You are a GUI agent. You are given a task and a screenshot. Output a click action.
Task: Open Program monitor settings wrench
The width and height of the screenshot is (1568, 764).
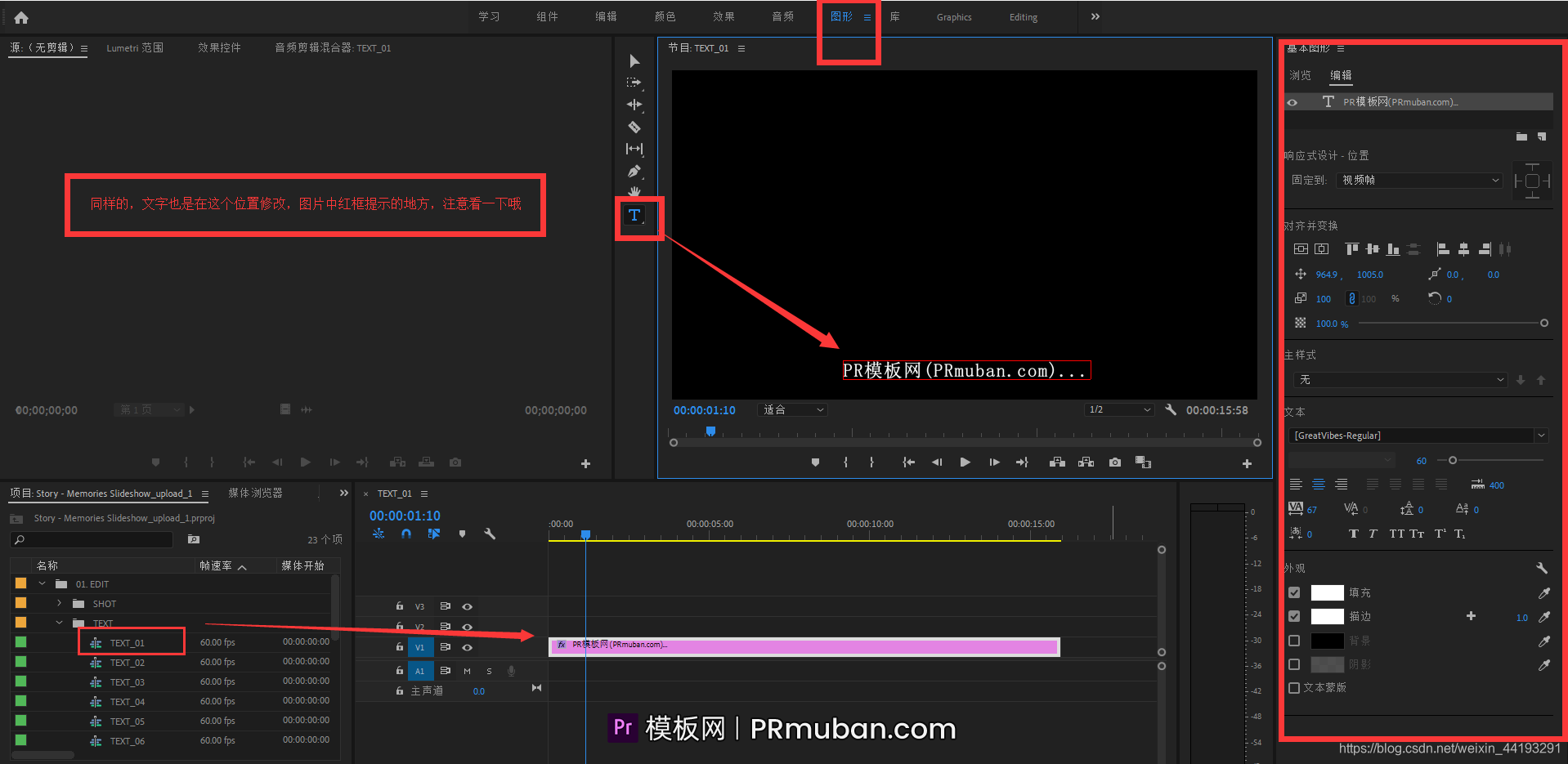point(1171,409)
